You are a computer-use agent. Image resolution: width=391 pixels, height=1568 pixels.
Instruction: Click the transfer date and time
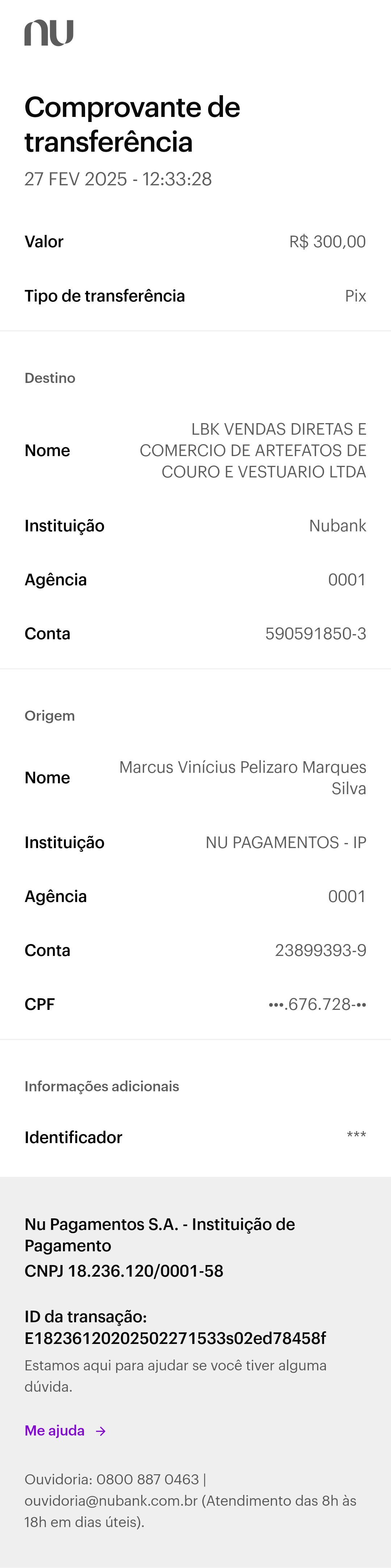[118, 179]
